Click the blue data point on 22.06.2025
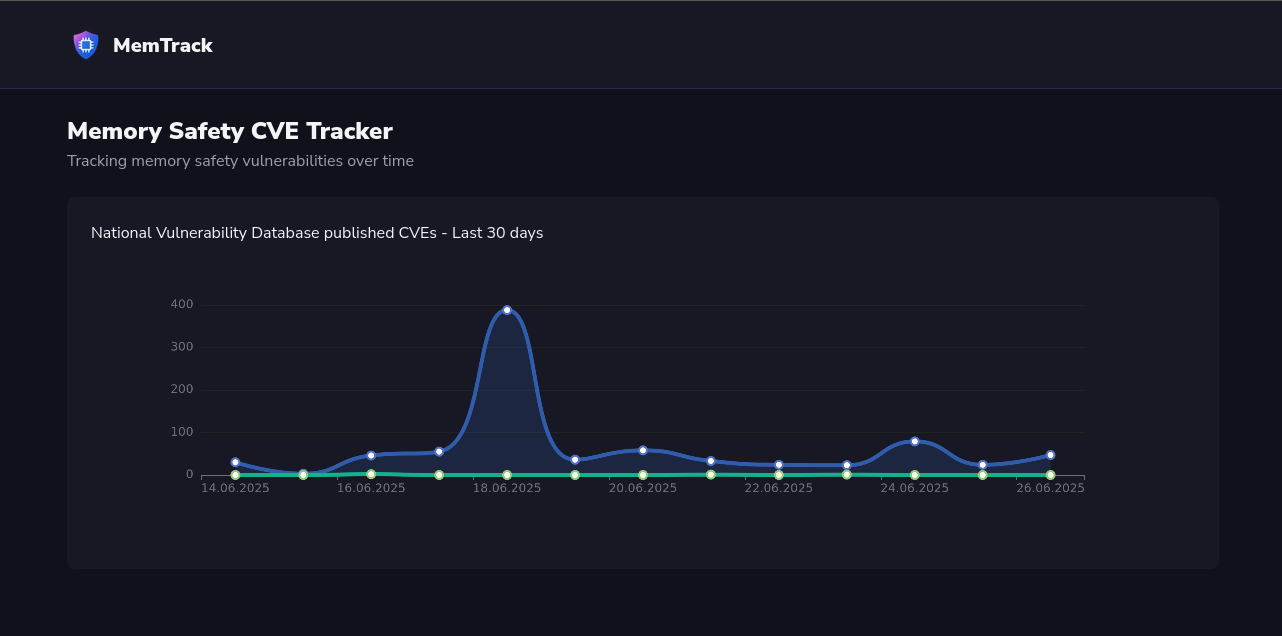 point(779,465)
